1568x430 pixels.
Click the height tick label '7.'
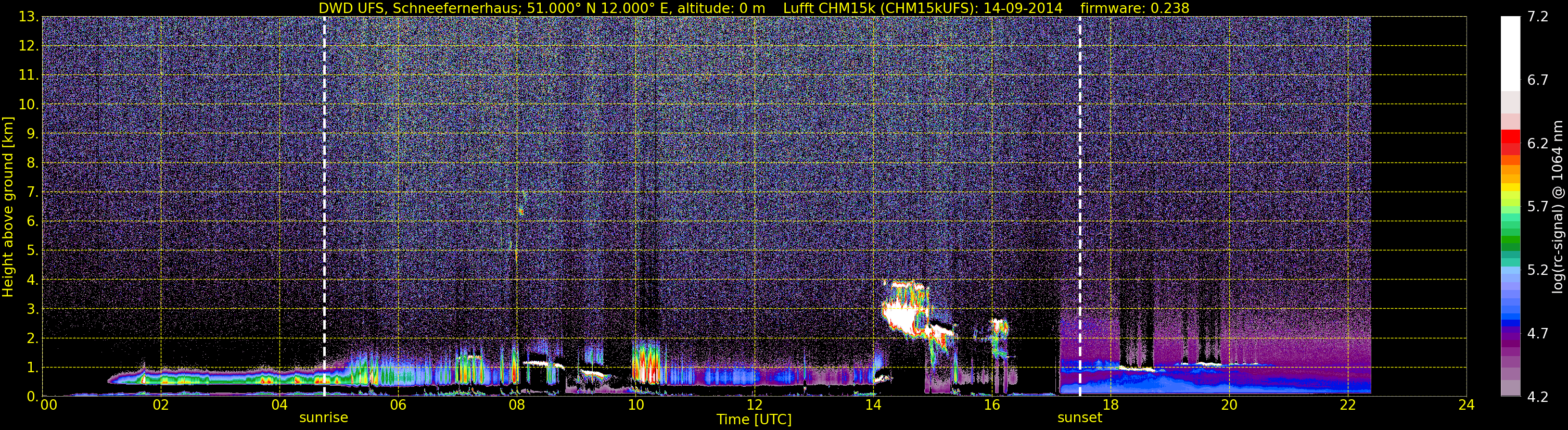(33, 193)
